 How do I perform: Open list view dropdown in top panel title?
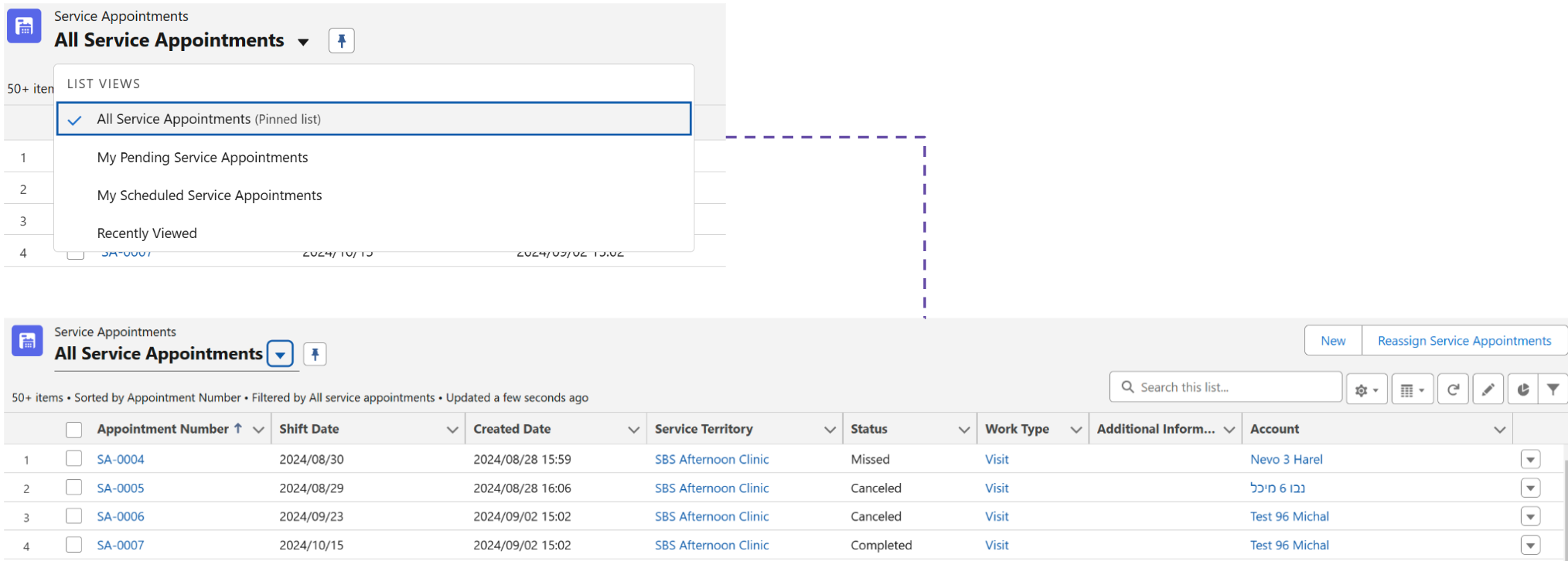point(303,42)
